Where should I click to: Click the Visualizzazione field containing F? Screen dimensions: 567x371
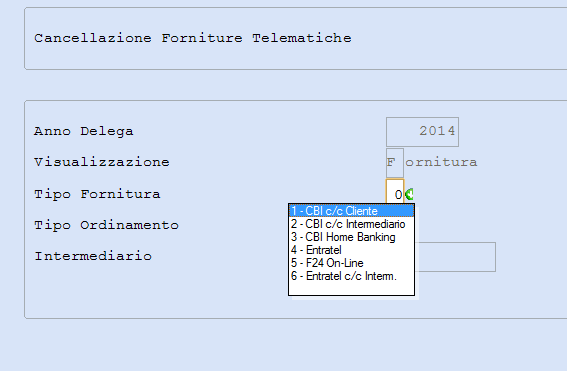(x=395, y=162)
